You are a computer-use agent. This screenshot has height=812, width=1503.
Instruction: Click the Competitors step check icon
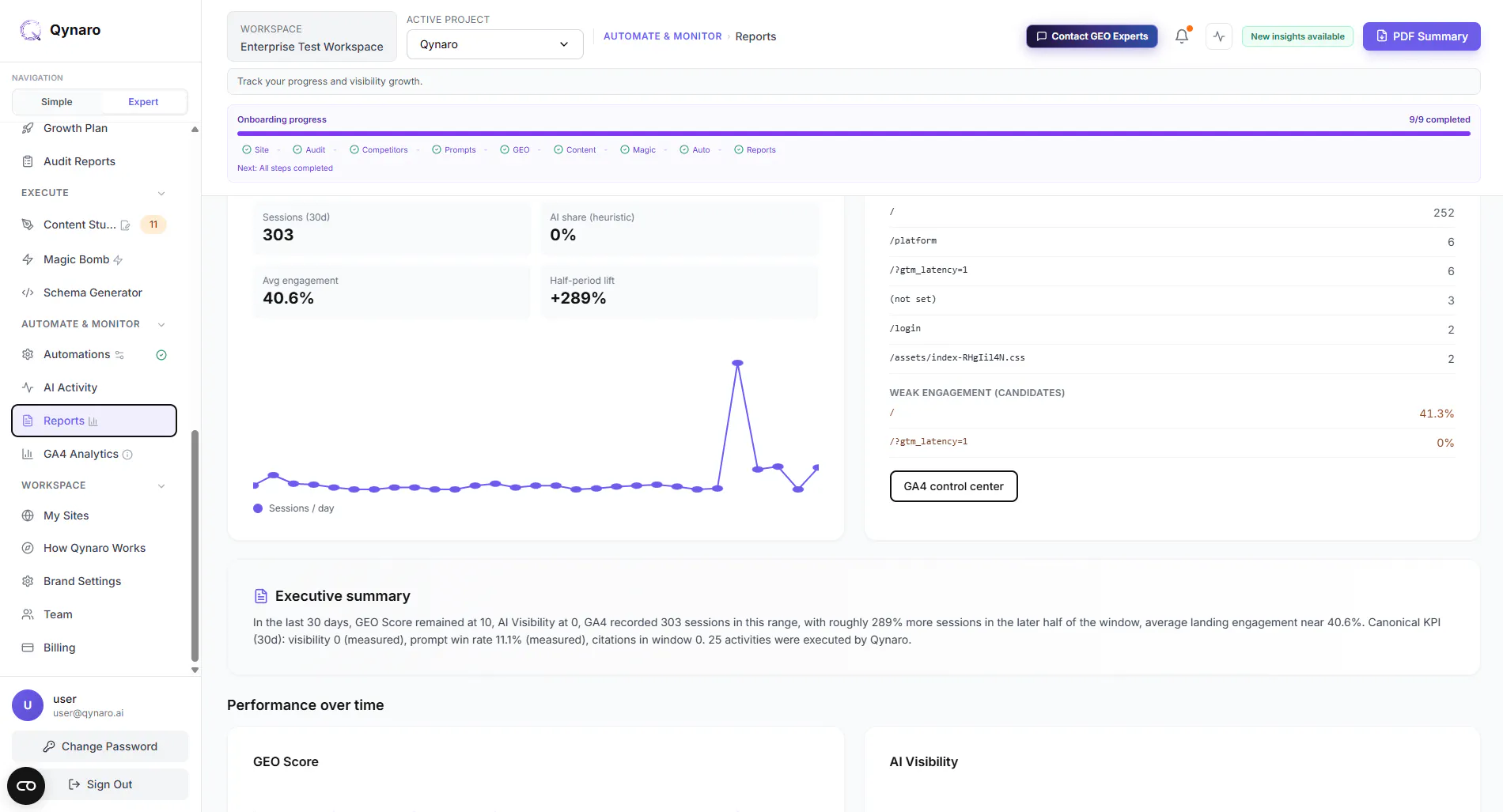[354, 149]
